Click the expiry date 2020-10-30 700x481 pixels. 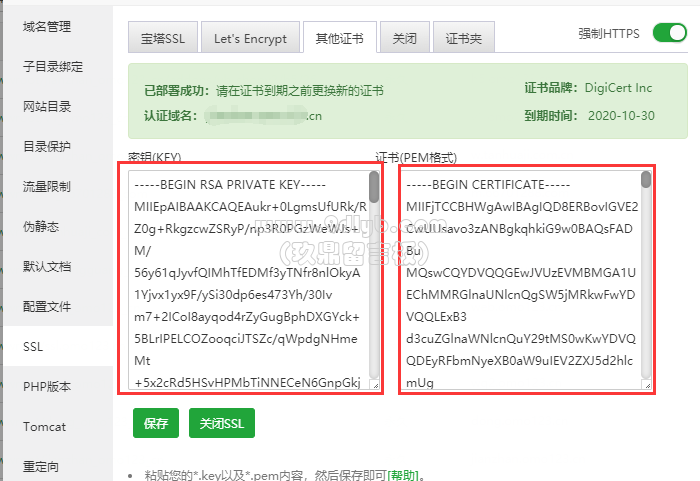(621, 116)
